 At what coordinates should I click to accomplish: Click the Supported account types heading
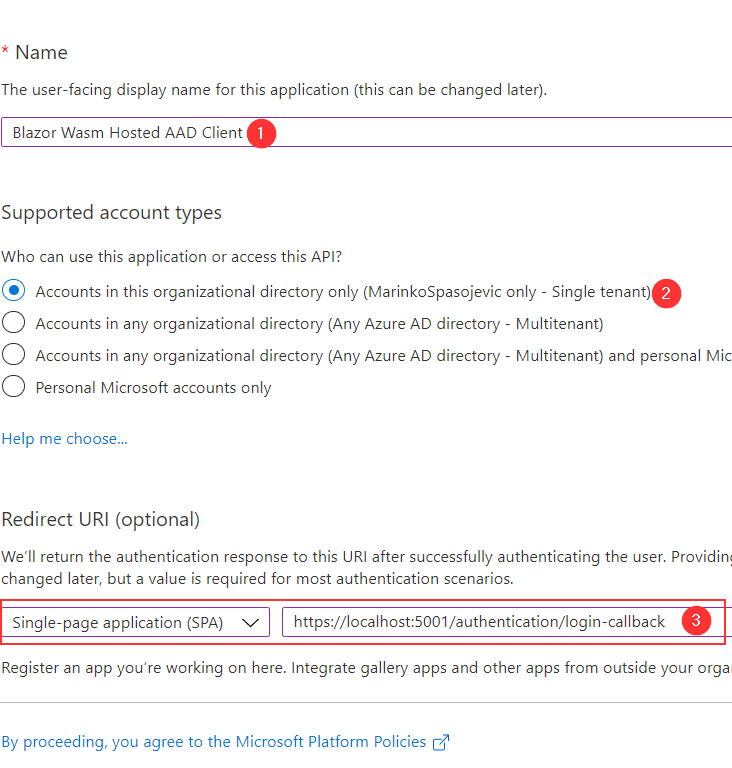(111, 212)
